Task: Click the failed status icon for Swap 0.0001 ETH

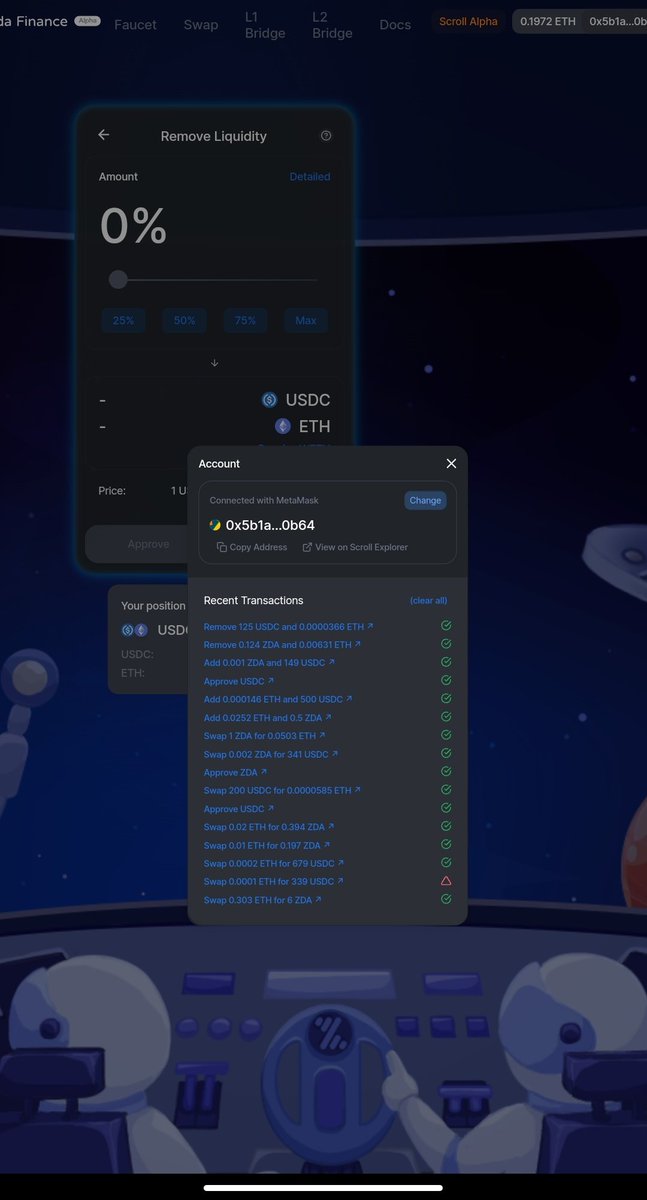Action: click(x=446, y=881)
